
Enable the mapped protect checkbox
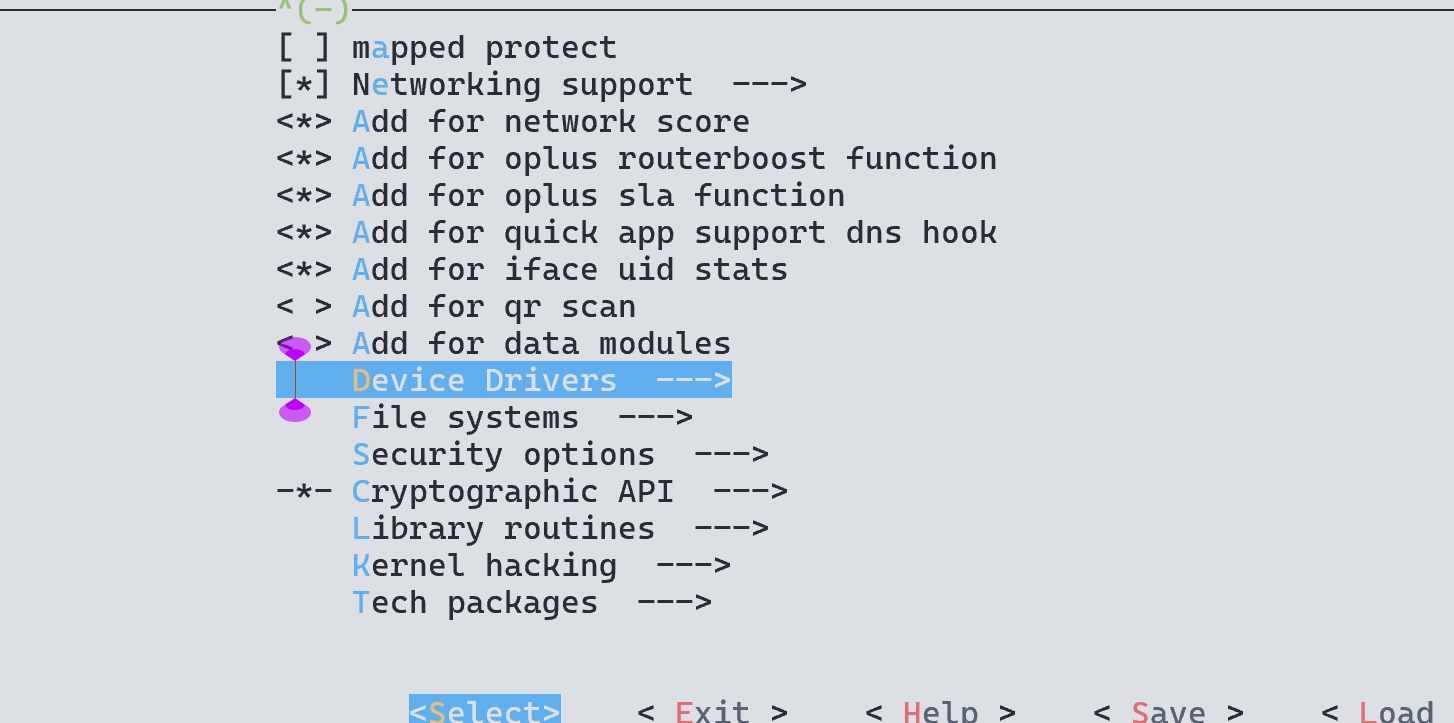(x=304, y=48)
